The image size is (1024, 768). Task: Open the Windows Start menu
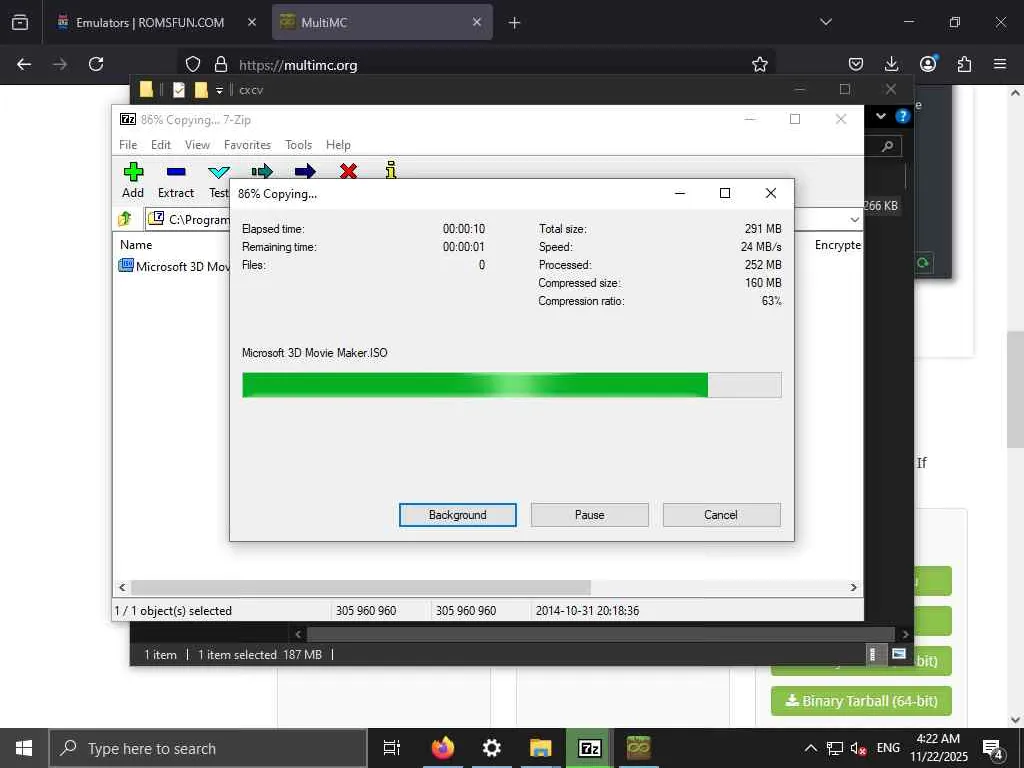[x=24, y=748]
